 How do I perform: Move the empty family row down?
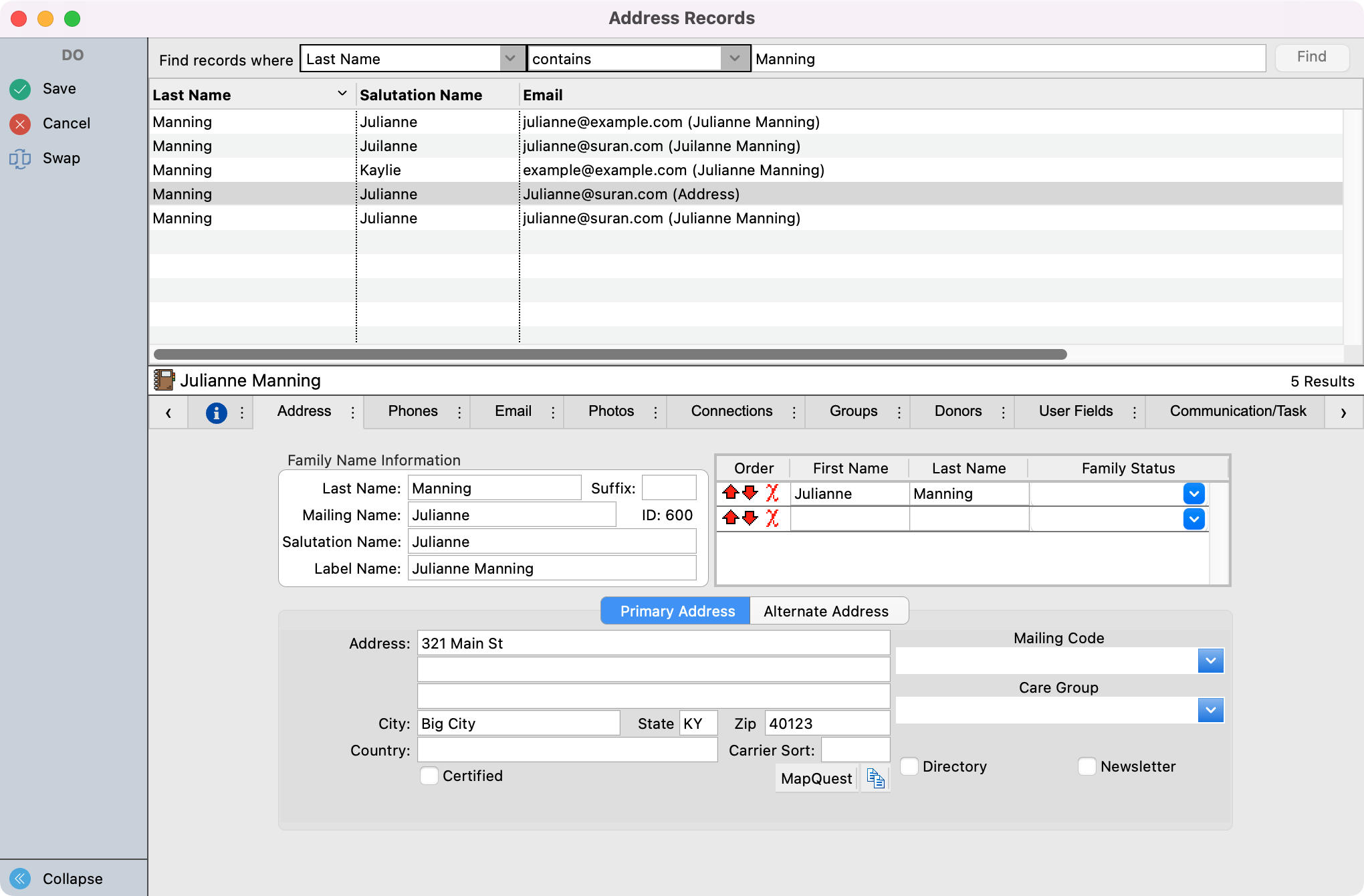[750, 518]
